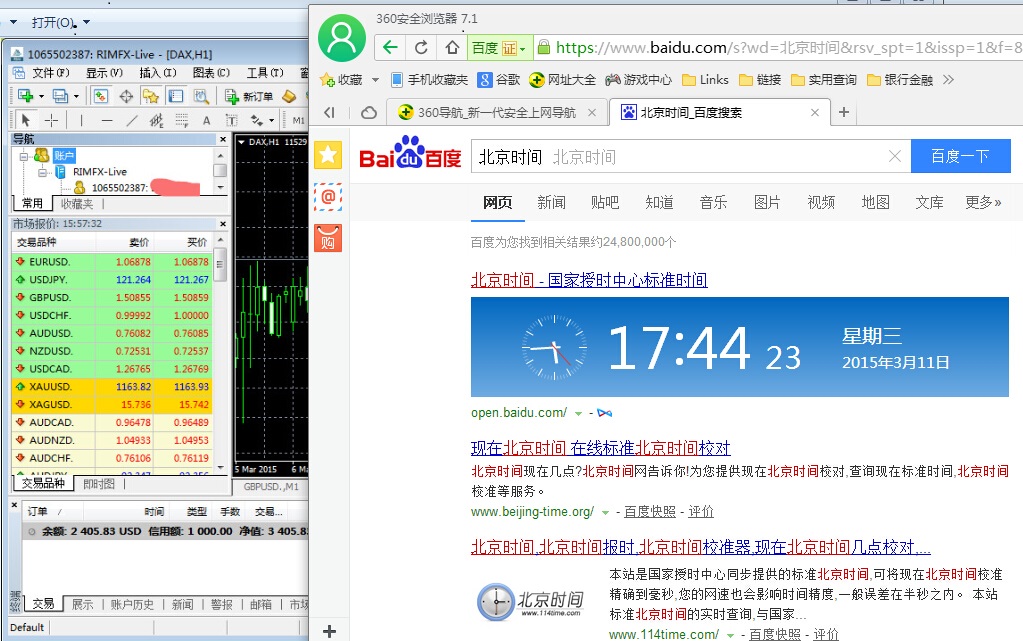1023x641 pixels.
Task: Select the crosshair tool
Action: [x=51, y=120]
